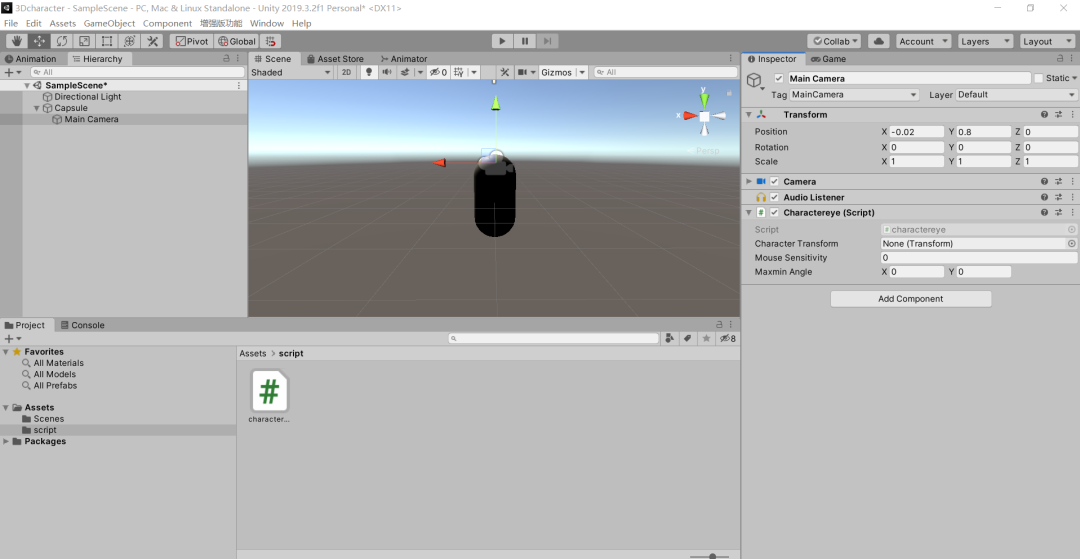
Task: Expand the Packages folder
Action: (6, 441)
